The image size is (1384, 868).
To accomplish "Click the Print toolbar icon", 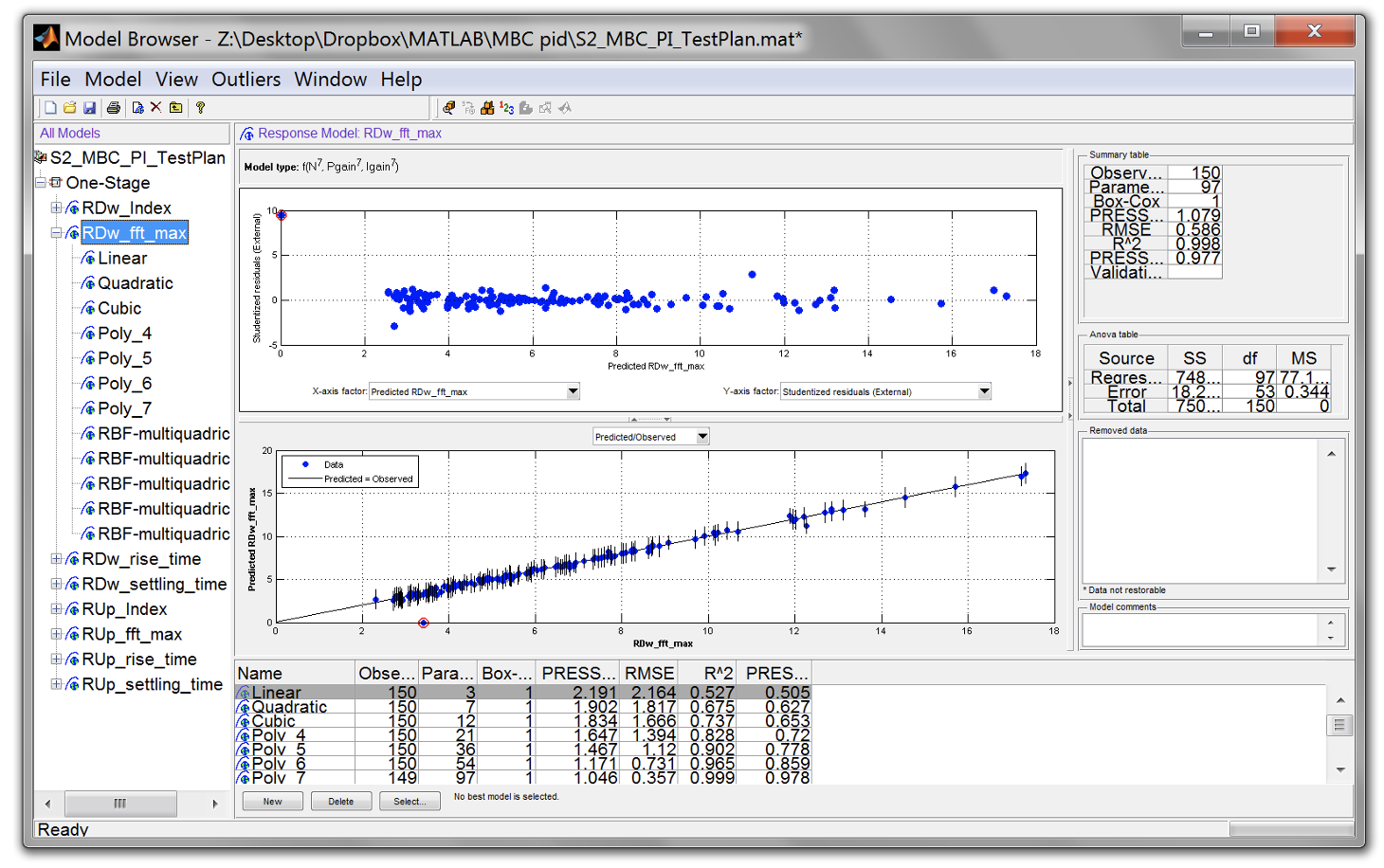I will pos(114,108).
